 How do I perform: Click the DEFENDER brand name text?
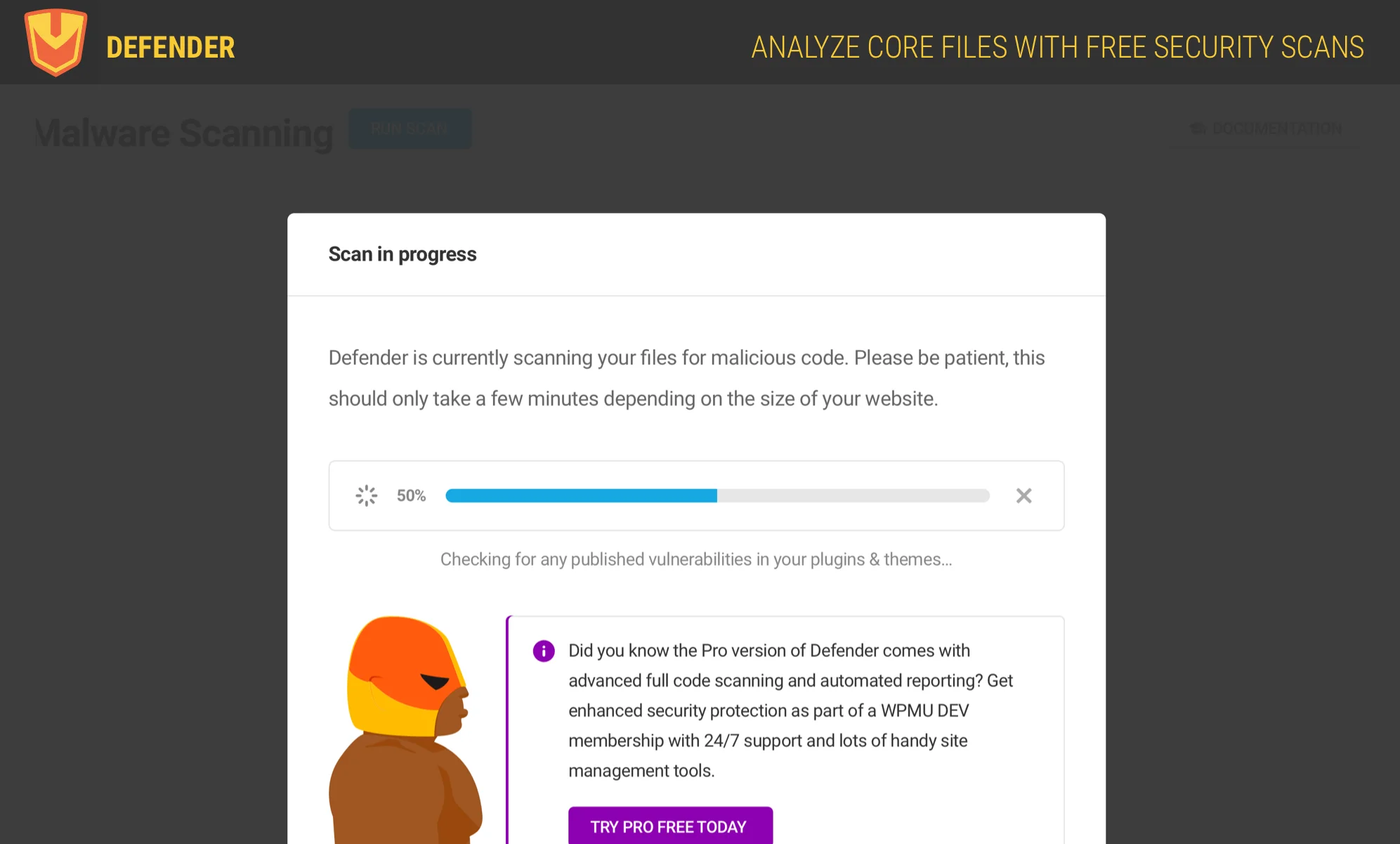171,48
